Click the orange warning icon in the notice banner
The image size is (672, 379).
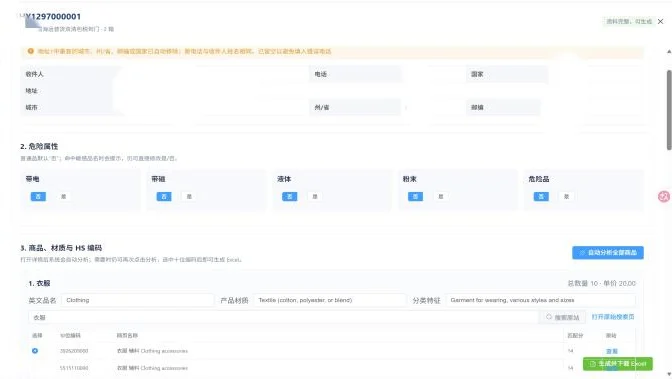[30, 51]
